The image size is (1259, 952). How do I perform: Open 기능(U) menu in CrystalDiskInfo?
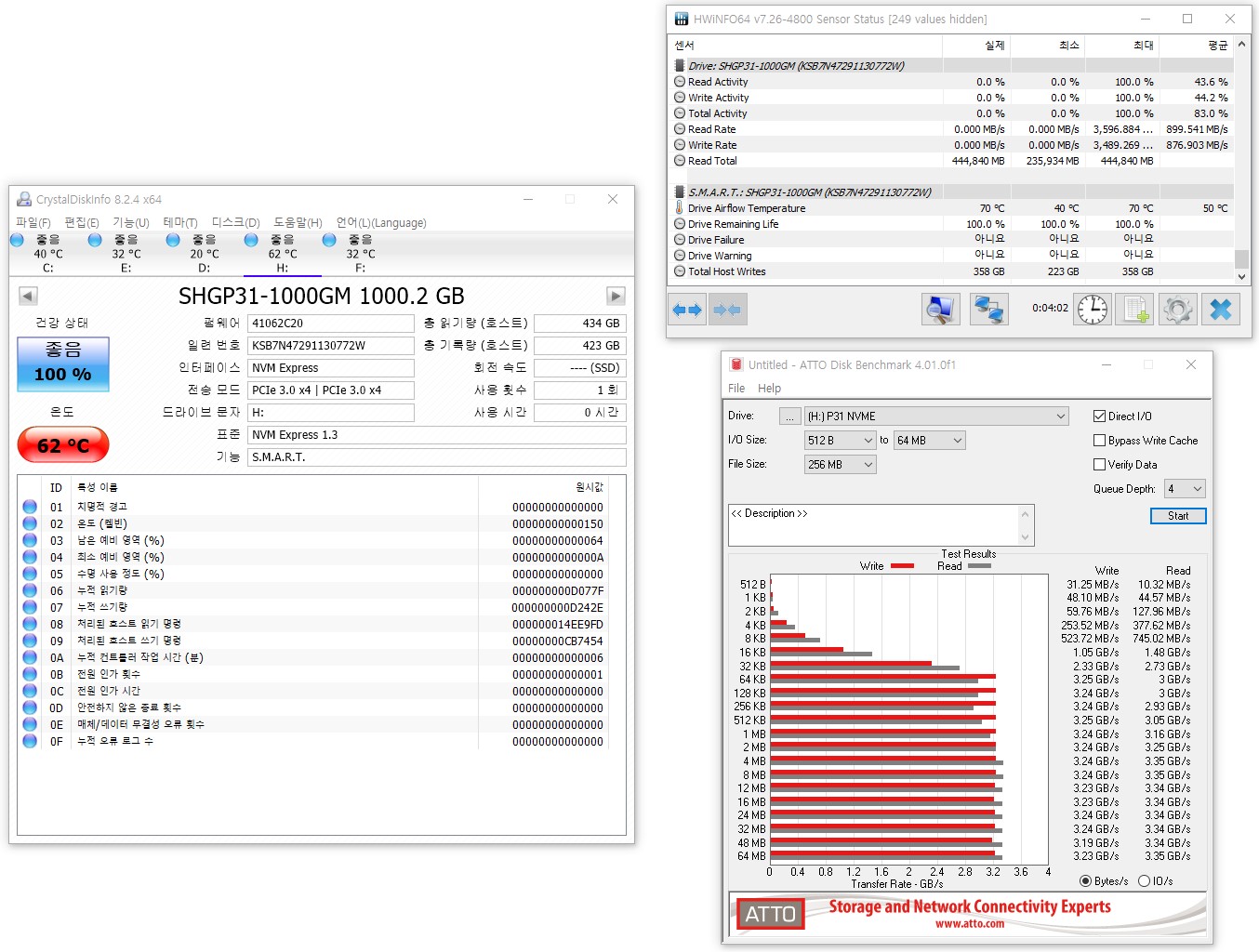tap(131, 223)
